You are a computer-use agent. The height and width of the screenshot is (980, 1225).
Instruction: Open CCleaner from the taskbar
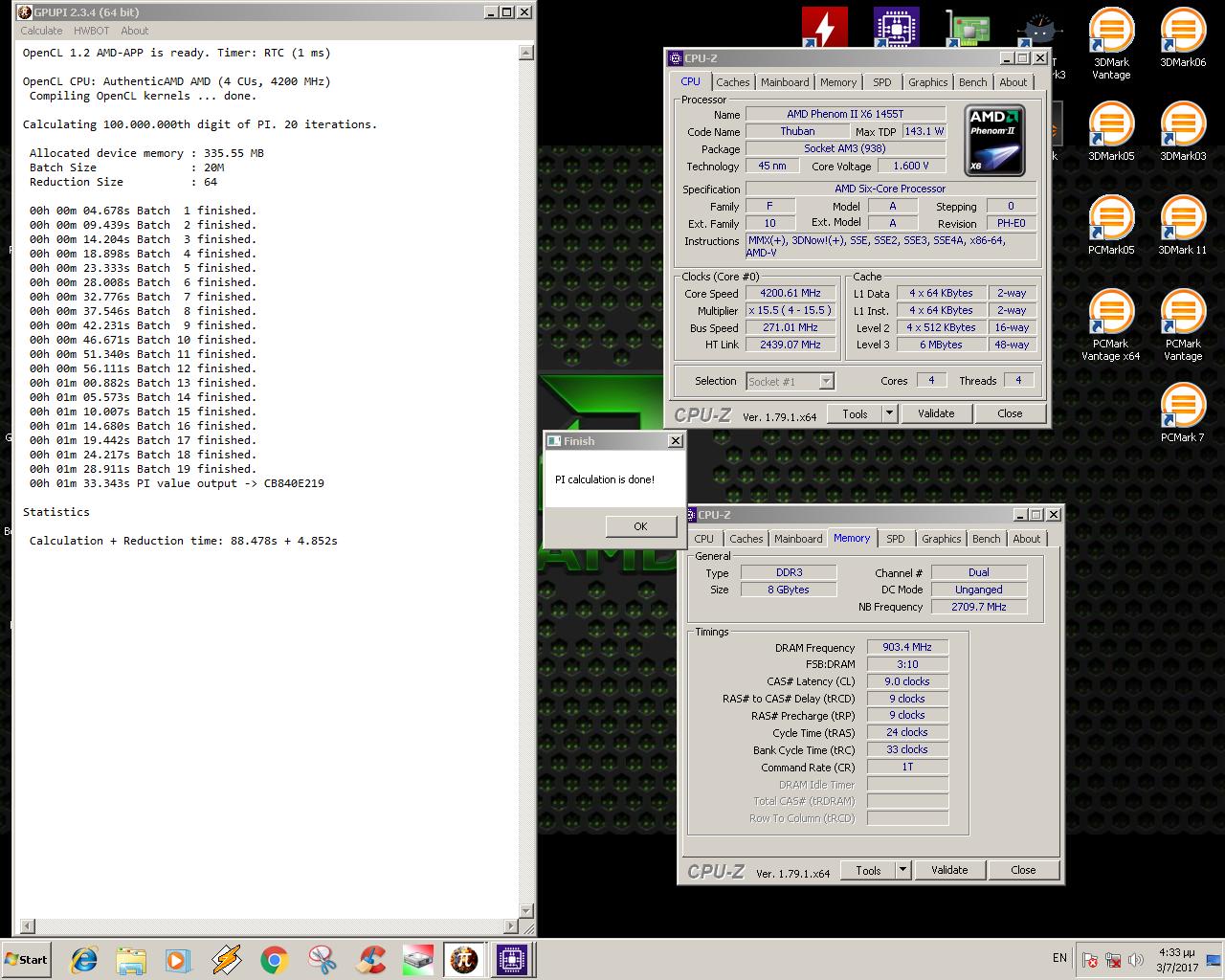point(370,960)
